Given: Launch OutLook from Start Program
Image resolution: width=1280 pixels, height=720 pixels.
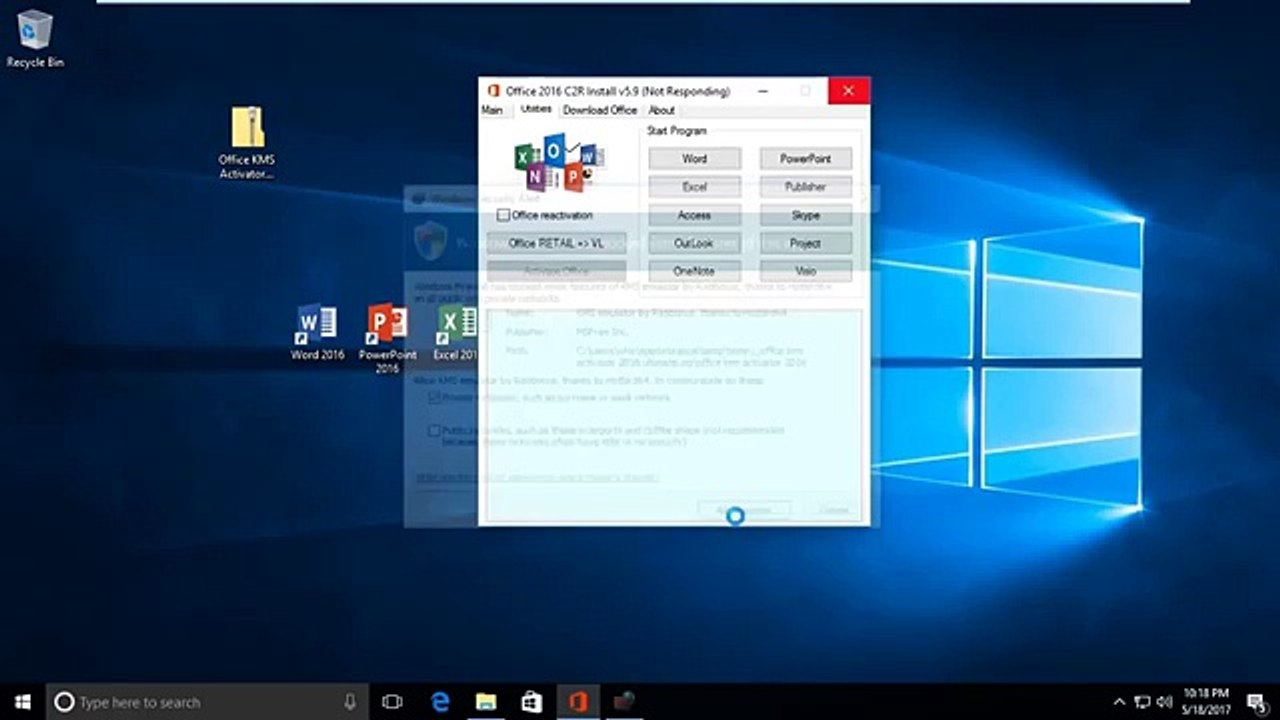Looking at the screenshot, I should click(x=695, y=243).
